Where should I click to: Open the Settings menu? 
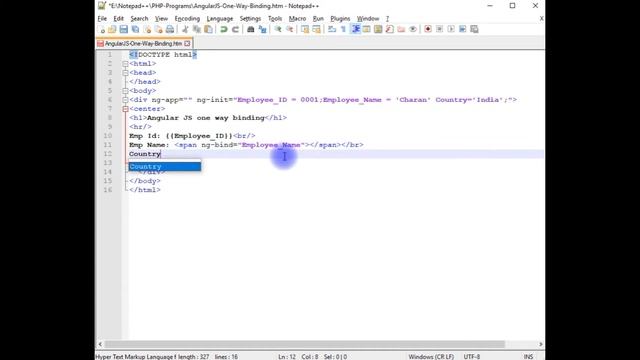point(250,19)
